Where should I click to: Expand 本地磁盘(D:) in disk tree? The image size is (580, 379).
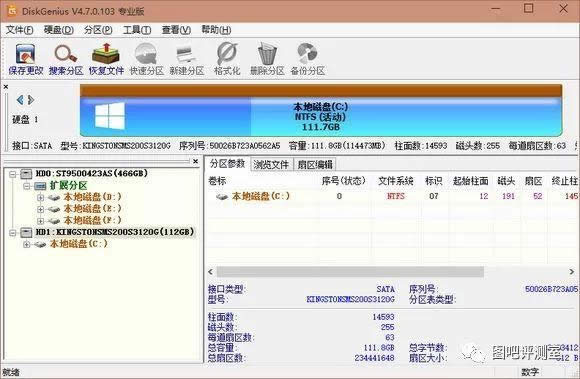pos(40,197)
